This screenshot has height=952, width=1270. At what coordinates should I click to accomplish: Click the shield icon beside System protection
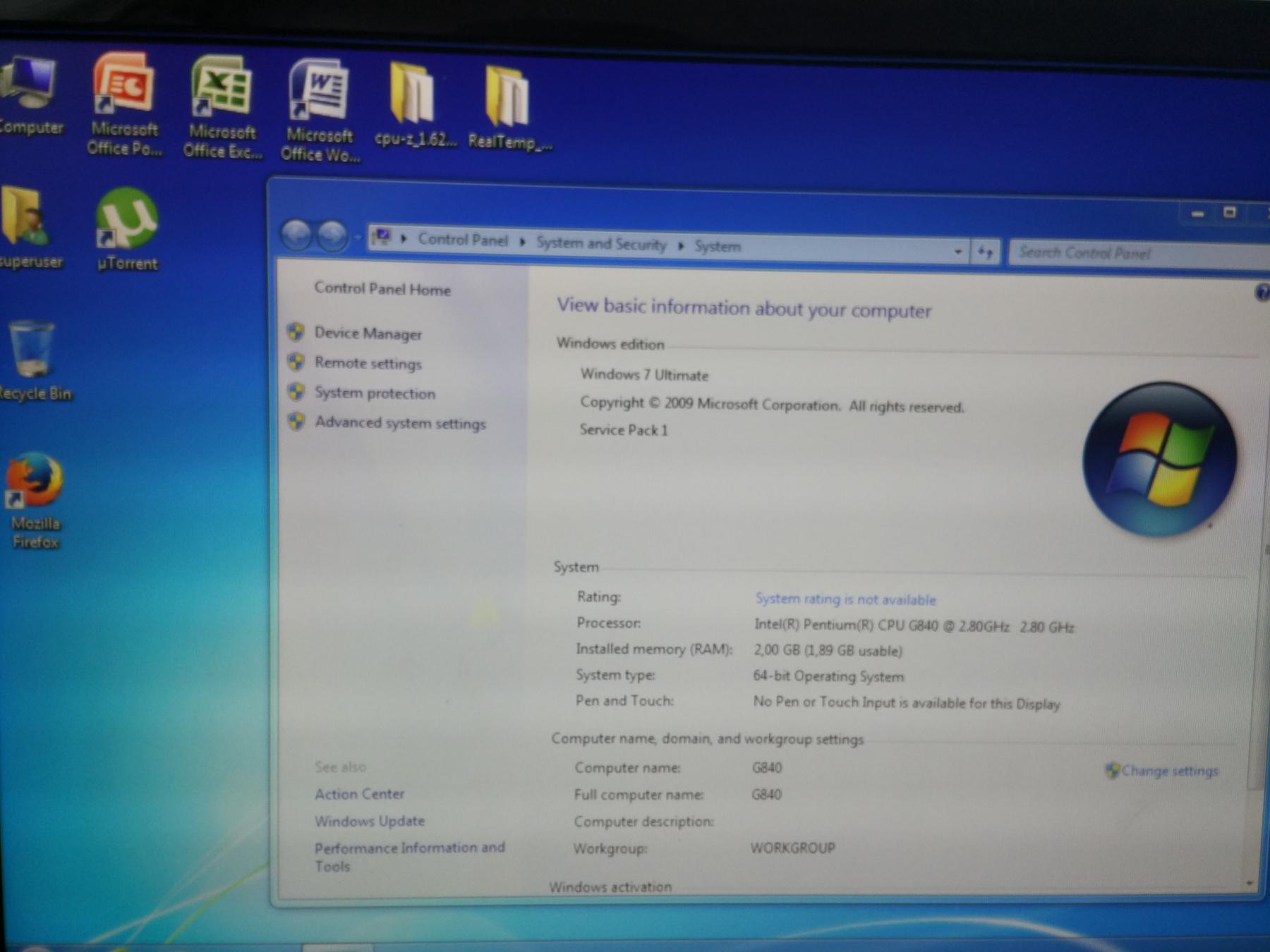(296, 391)
